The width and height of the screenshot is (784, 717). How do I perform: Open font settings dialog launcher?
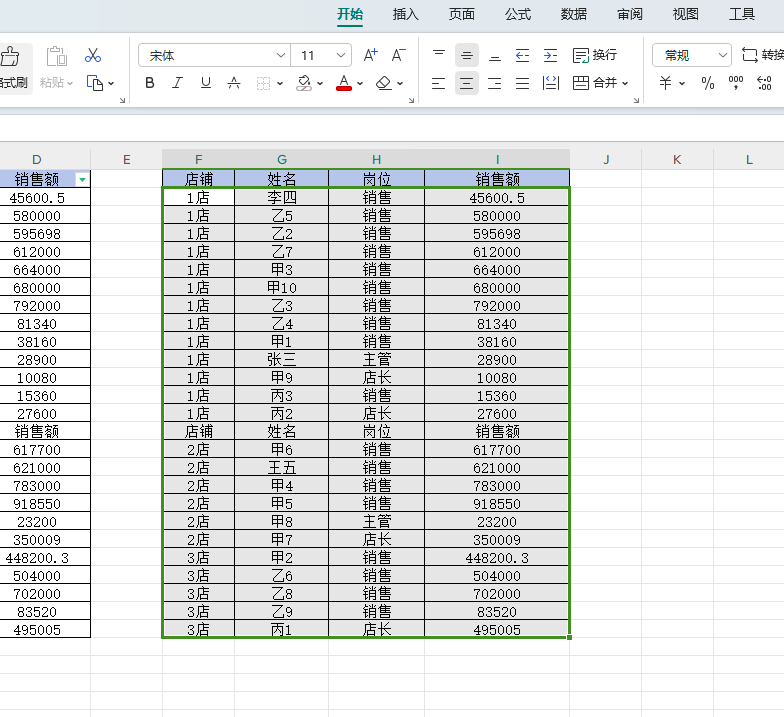click(411, 100)
